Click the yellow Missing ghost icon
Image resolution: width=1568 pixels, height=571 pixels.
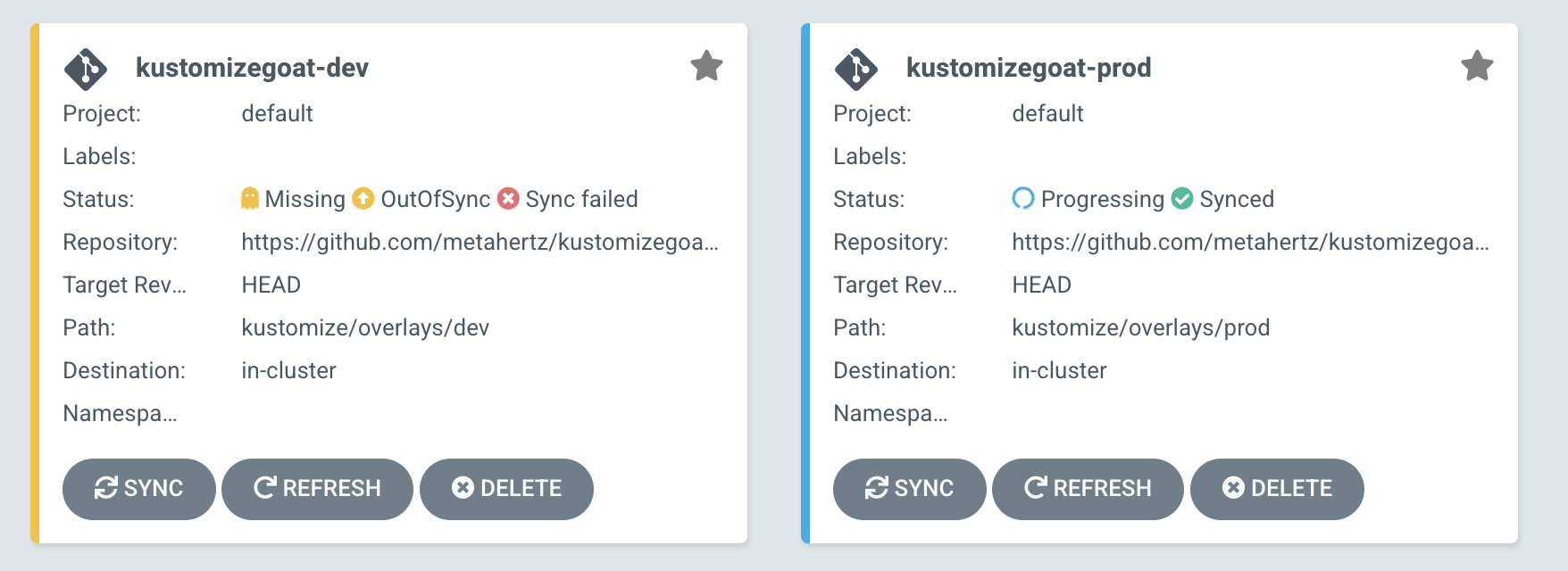[x=250, y=198]
